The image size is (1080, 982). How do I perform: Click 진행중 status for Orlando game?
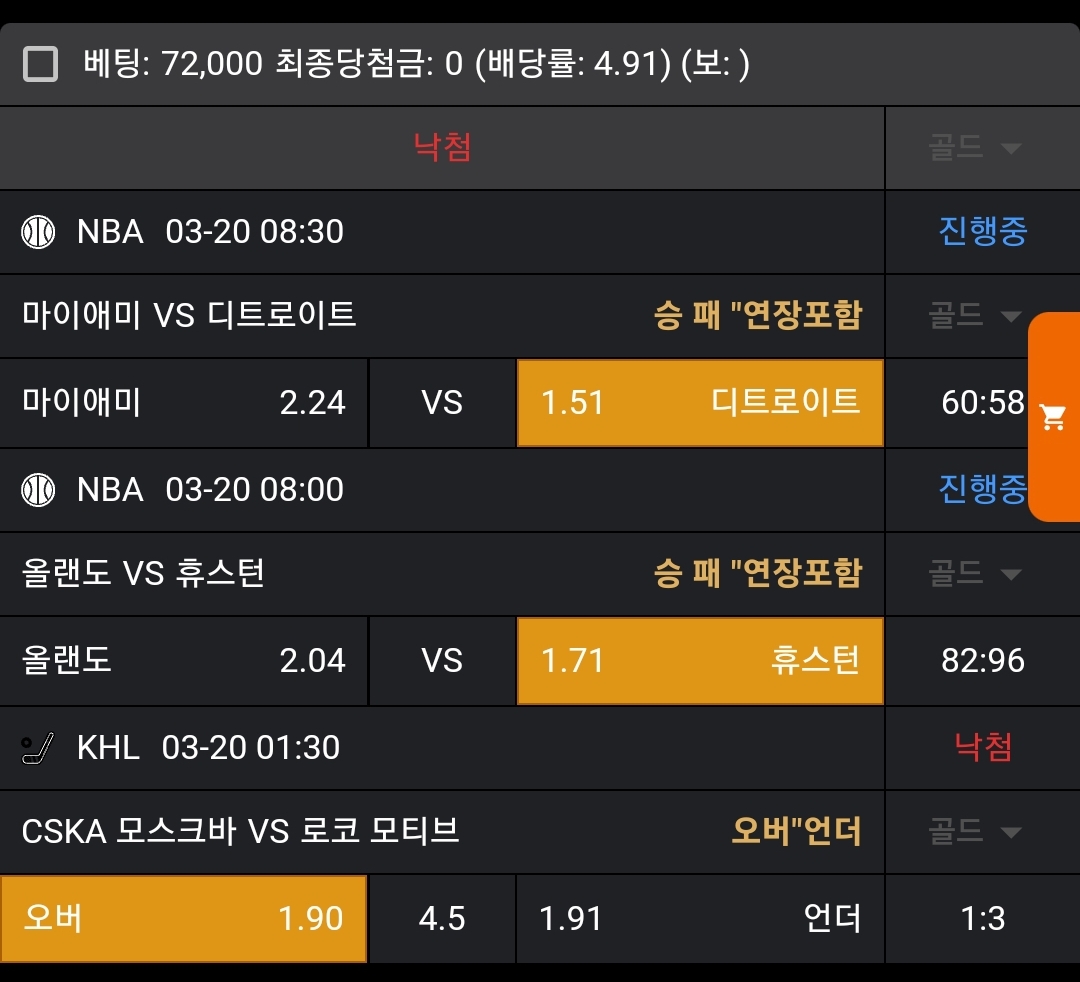click(x=982, y=490)
